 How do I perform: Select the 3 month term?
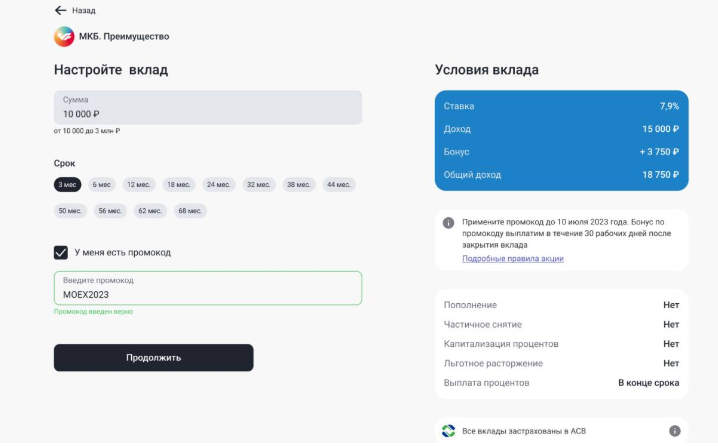(x=67, y=185)
